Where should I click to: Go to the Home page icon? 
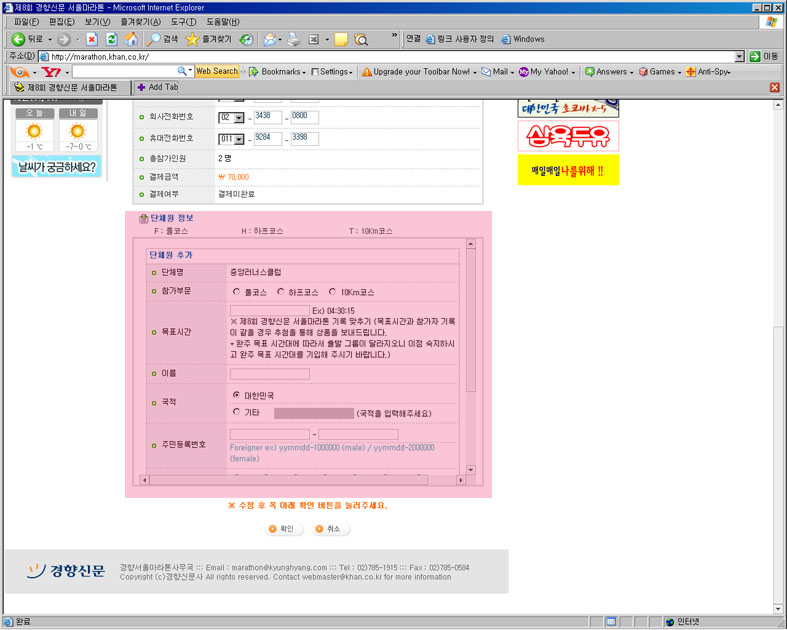pos(130,39)
